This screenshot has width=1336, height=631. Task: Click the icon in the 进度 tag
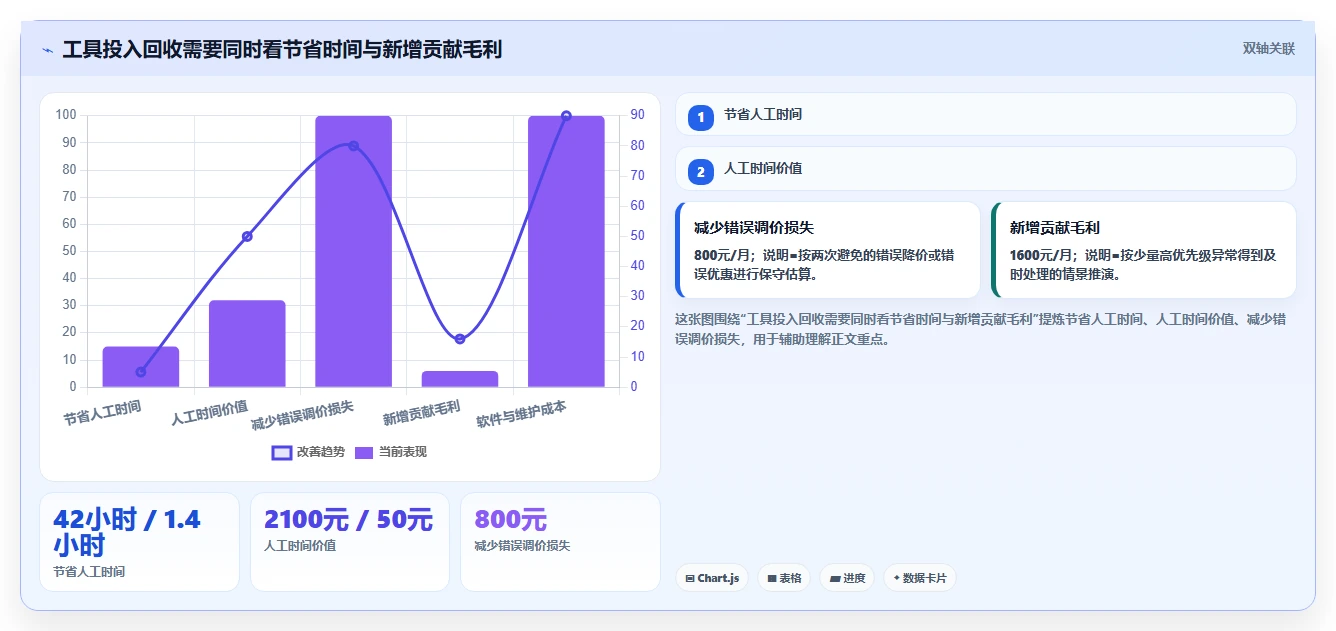point(835,578)
